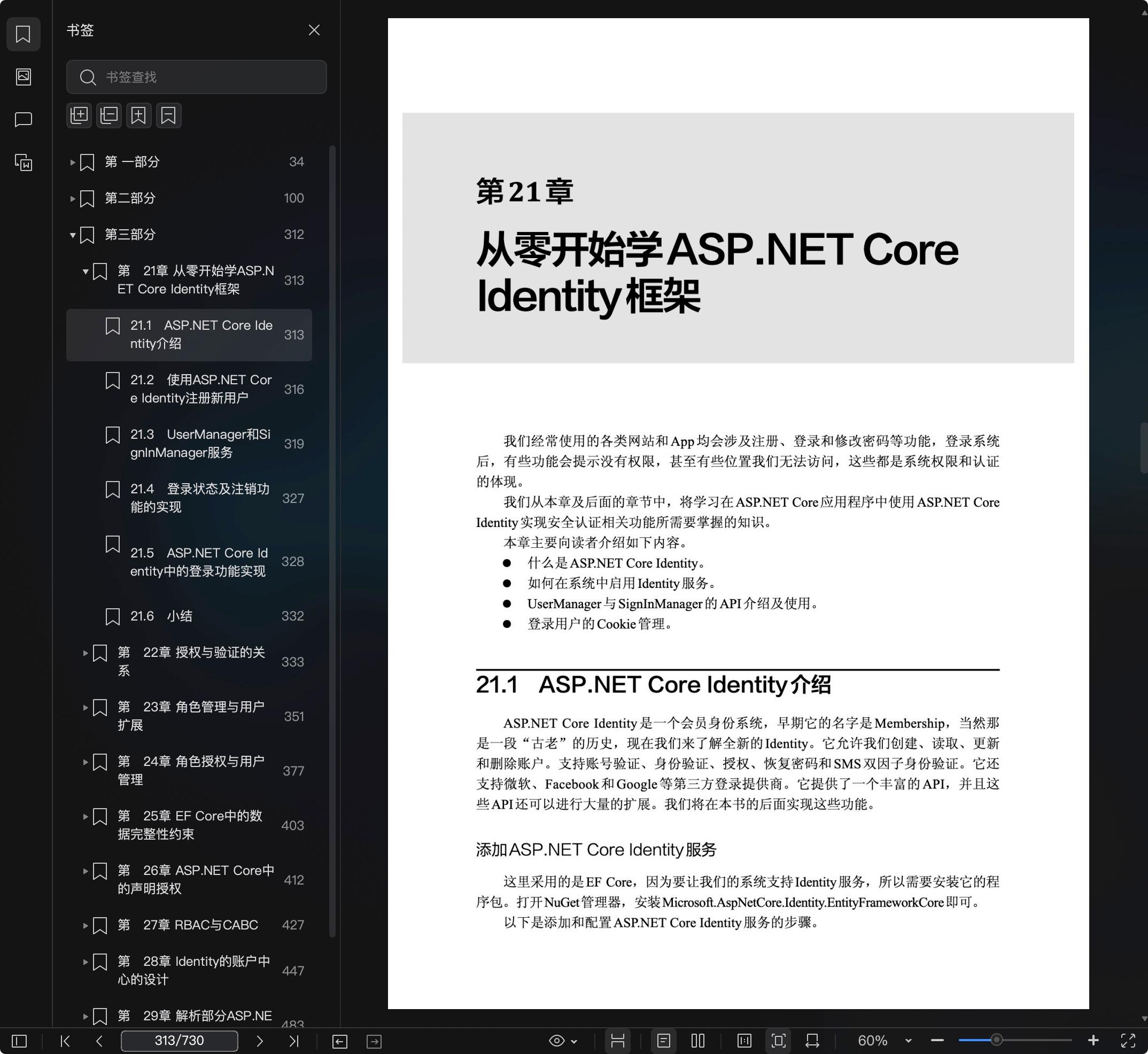
Task: Collapse the 第三部分 bookmark
Action: tap(73, 235)
